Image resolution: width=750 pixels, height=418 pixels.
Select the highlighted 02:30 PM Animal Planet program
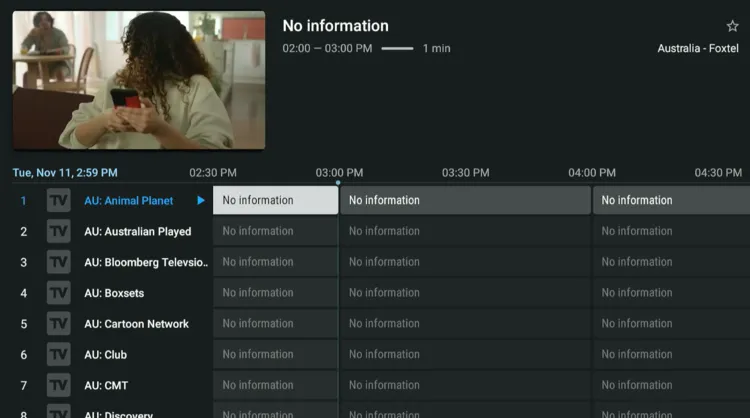(x=276, y=200)
